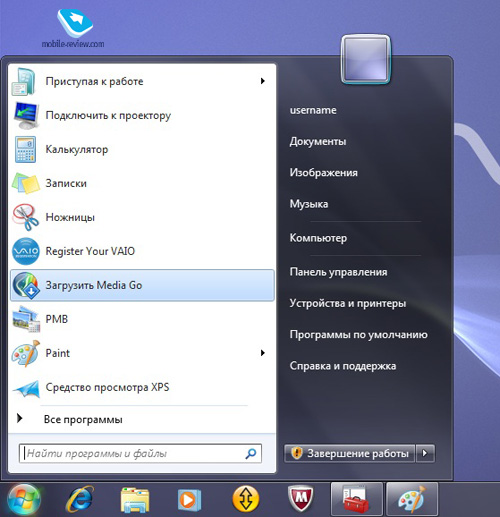This screenshot has height=517, width=500.
Task: Select PMB text entry
Action: [57, 319]
